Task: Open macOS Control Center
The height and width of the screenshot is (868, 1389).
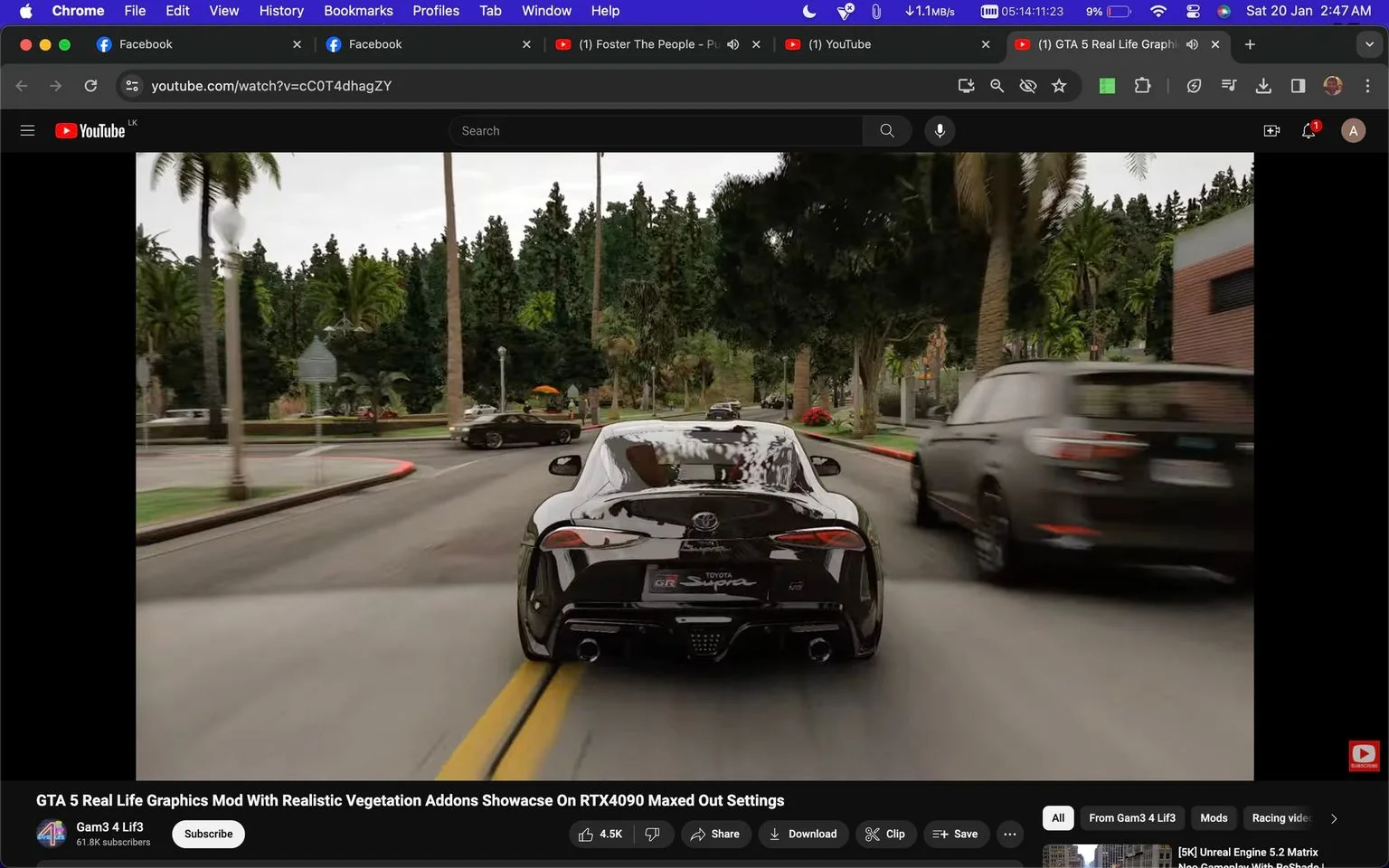Action: tap(1193, 11)
